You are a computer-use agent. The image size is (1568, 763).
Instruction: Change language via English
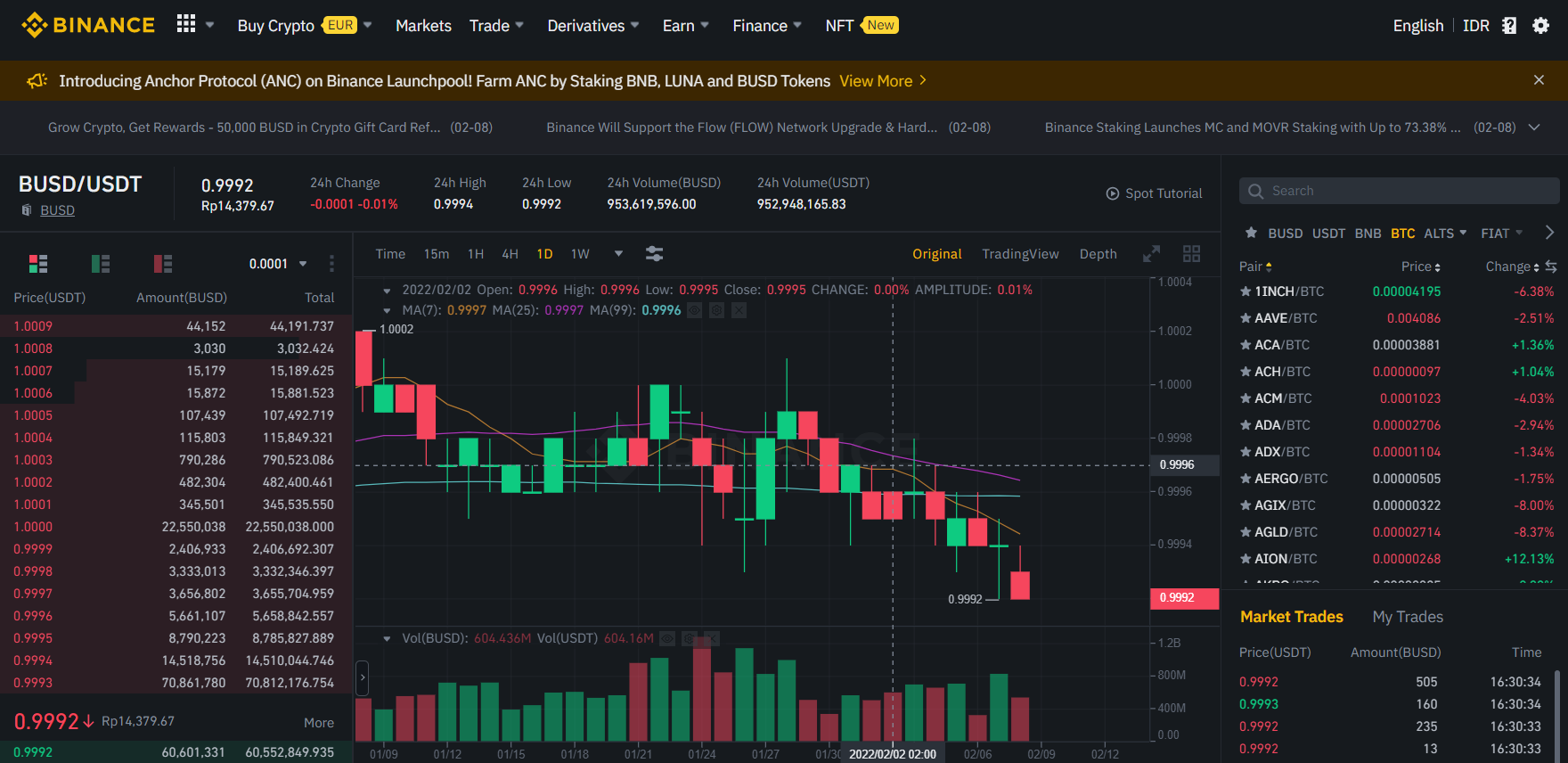(x=1418, y=26)
